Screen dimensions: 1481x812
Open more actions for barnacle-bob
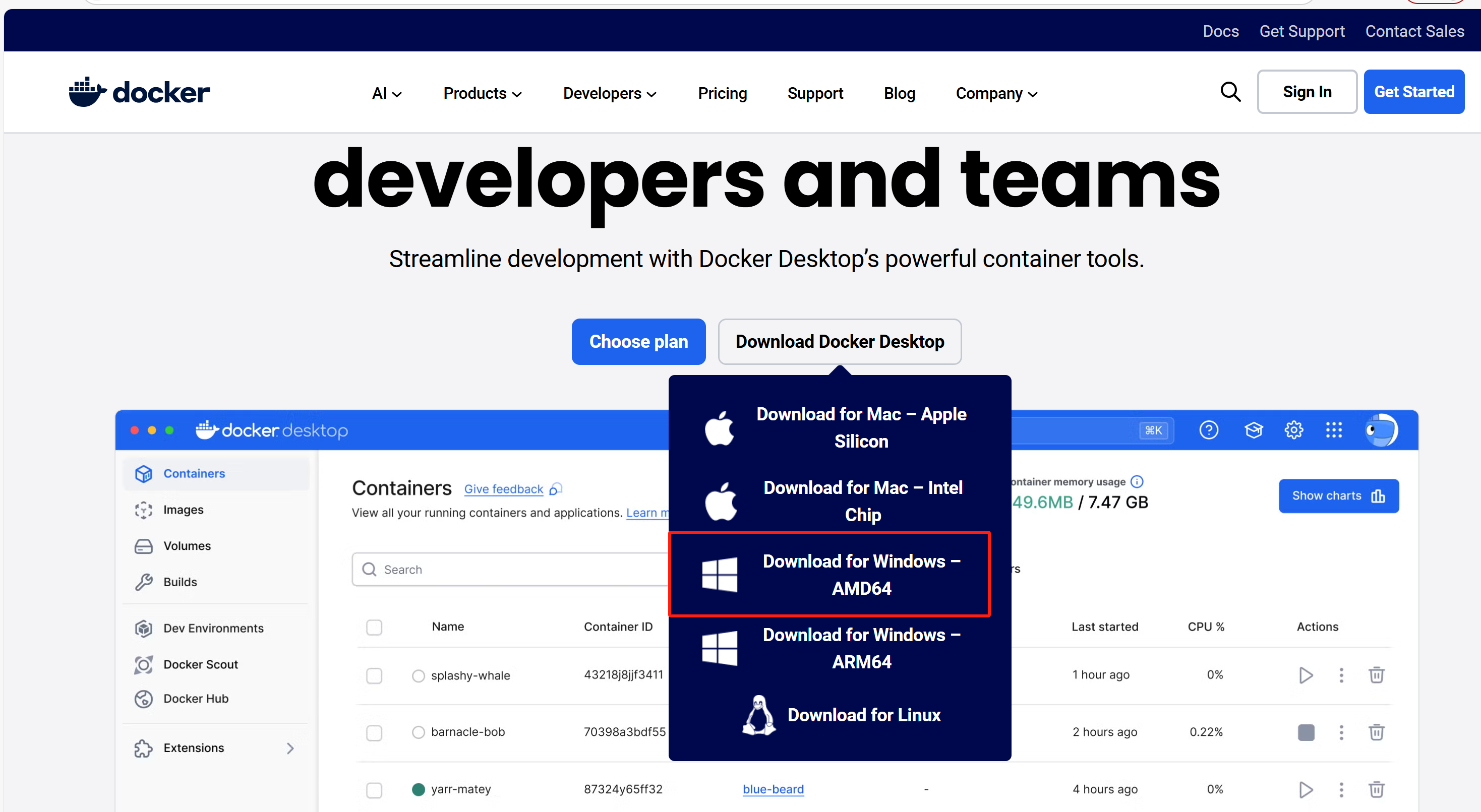pyautogui.click(x=1341, y=732)
